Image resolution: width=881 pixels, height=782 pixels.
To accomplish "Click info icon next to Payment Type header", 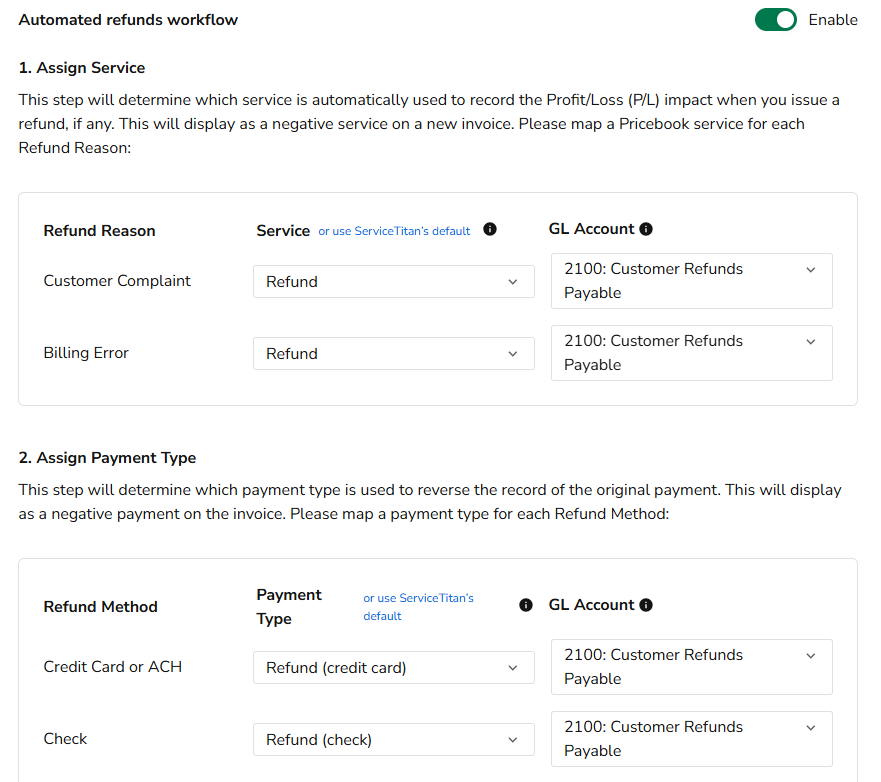I will click(526, 605).
